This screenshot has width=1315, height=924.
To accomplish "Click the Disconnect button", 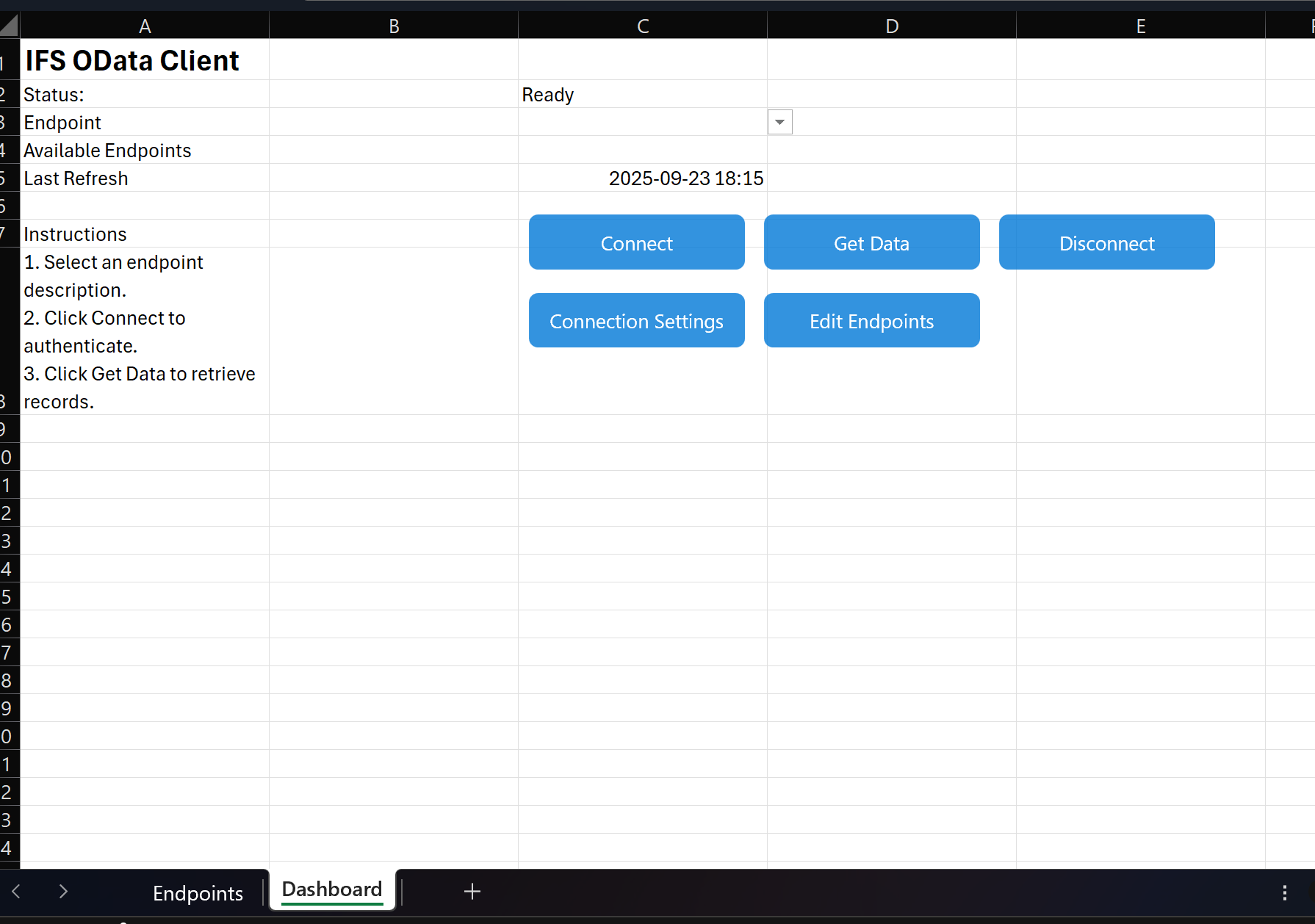I will click(1106, 242).
